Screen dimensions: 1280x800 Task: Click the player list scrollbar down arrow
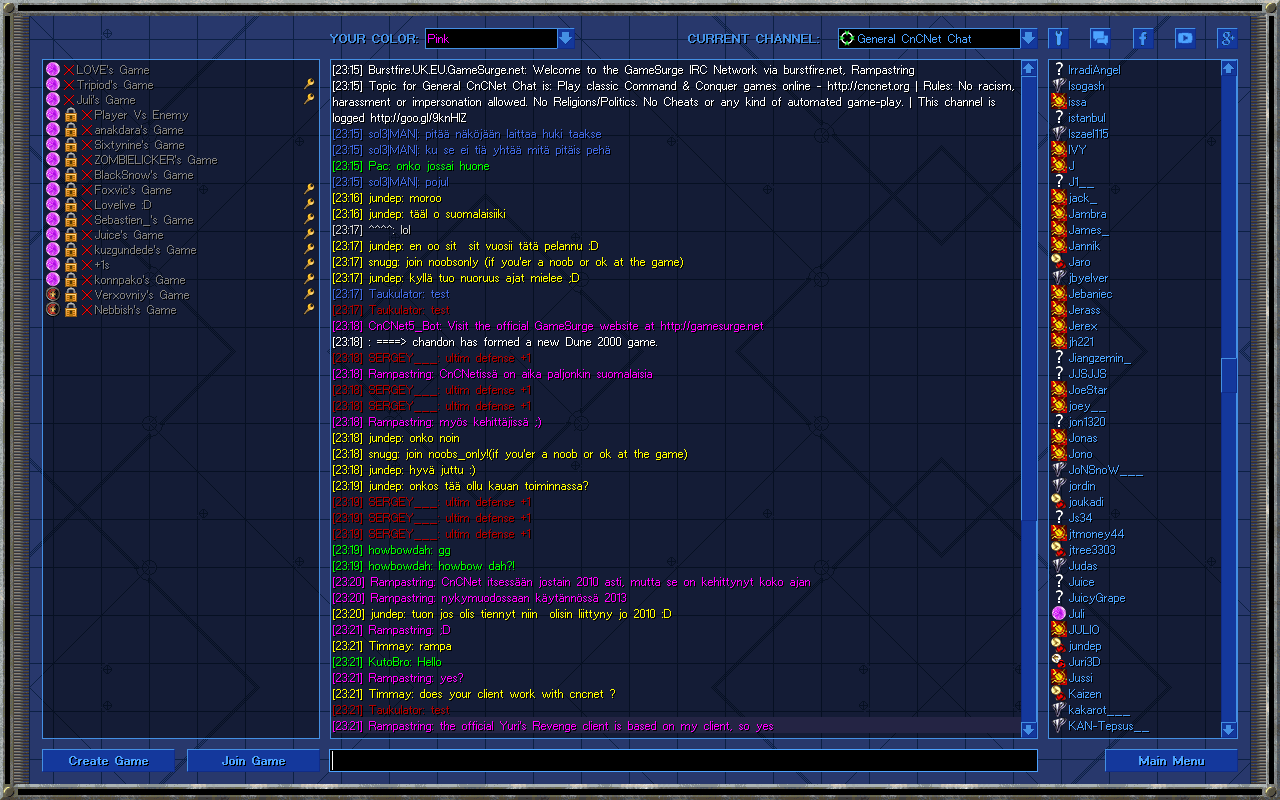pyautogui.click(x=1229, y=730)
